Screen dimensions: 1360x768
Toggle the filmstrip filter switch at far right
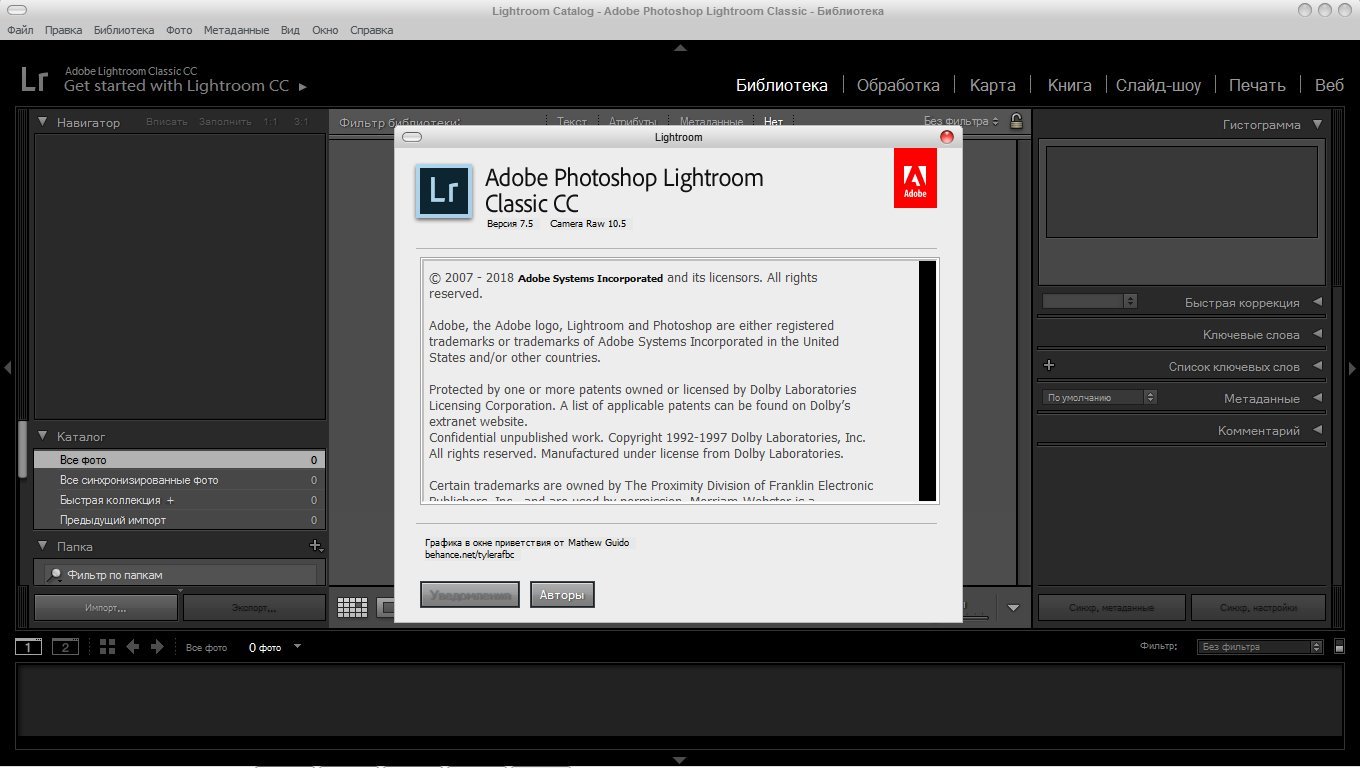(x=1340, y=647)
